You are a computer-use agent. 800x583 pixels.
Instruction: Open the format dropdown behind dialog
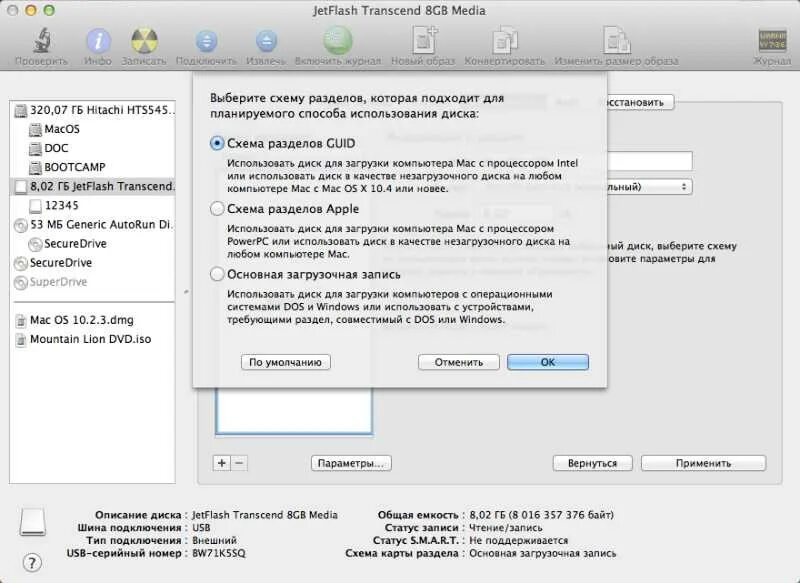649,187
